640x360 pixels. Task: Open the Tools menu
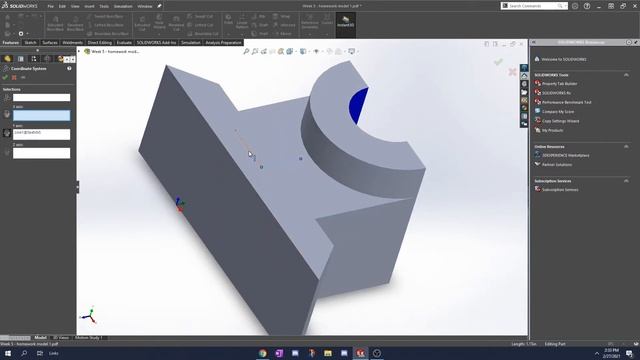coord(104,6)
